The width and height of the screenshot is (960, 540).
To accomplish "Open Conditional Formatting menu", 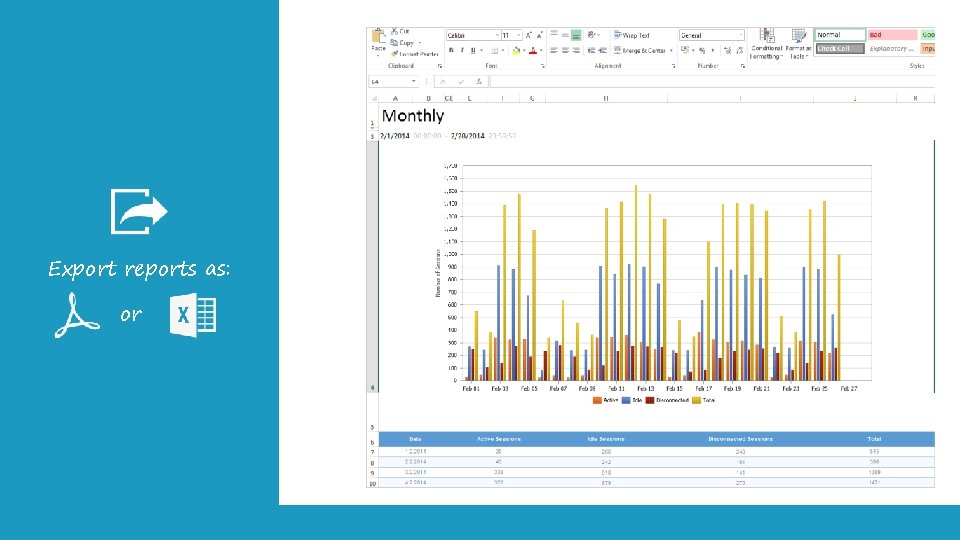I will coord(767,43).
